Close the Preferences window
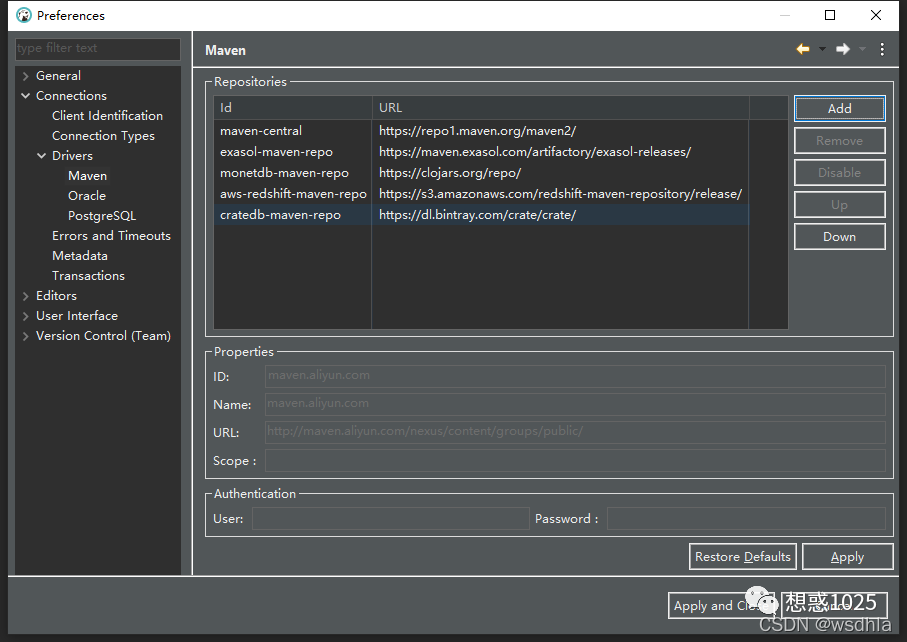 [x=876, y=15]
